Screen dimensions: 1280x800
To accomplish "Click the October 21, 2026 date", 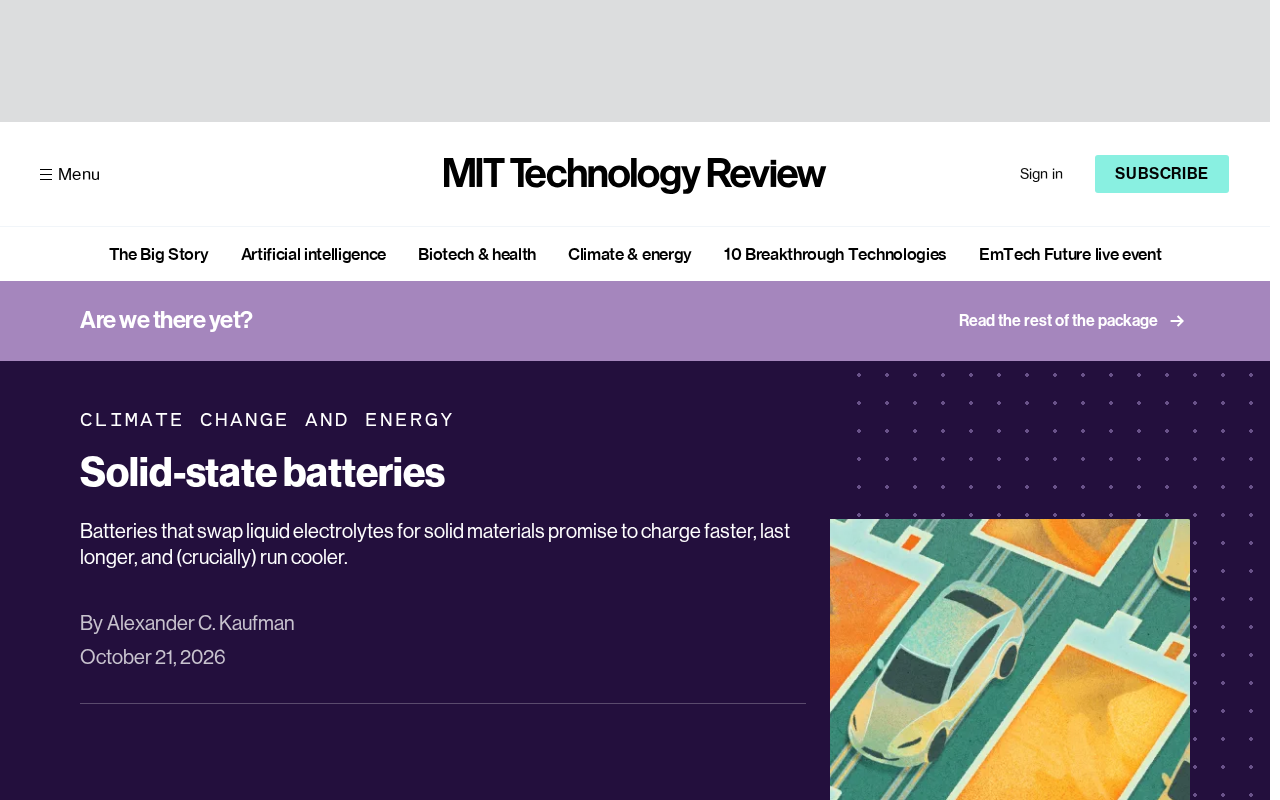I will coord(153,657).
